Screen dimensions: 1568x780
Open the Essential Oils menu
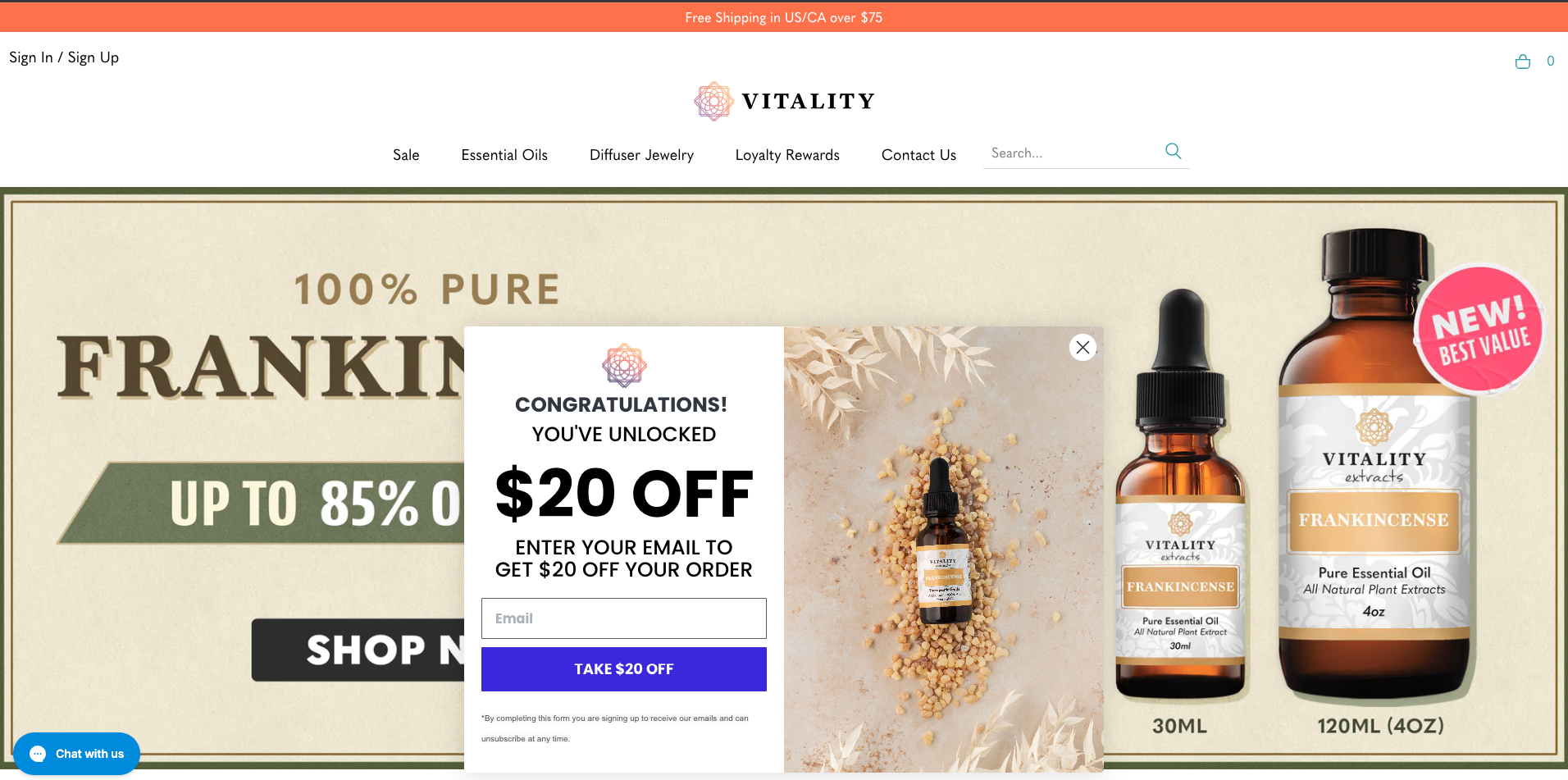[504, 155]
